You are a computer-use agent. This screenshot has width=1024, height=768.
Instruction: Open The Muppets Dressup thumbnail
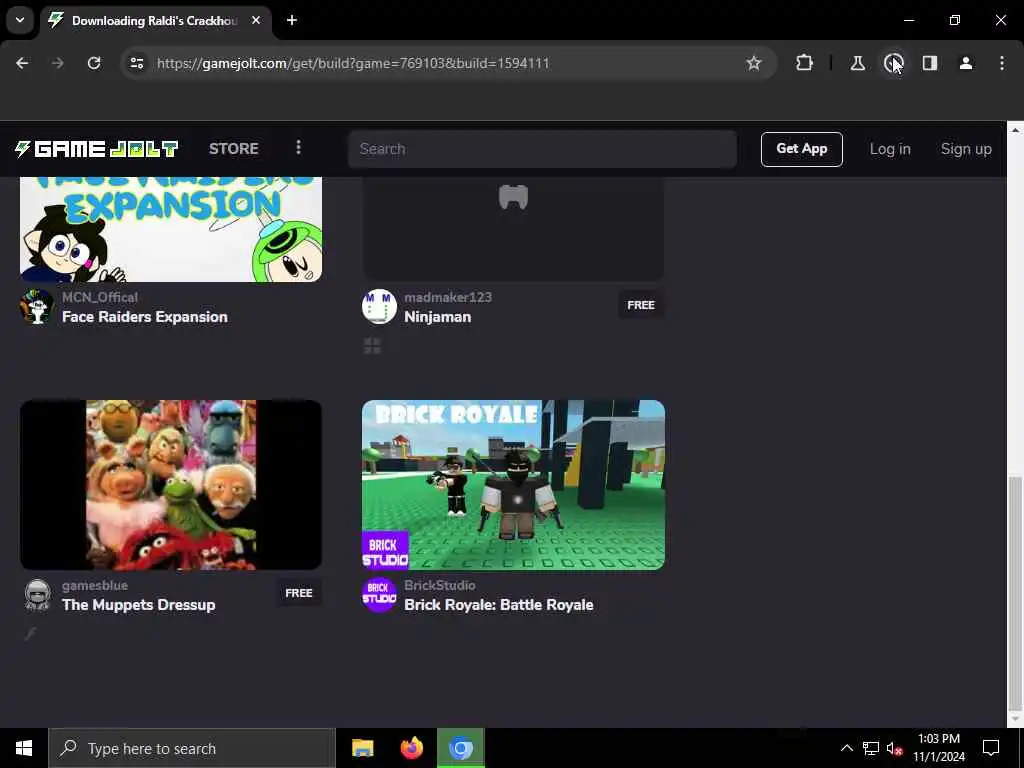pos(171,485)
